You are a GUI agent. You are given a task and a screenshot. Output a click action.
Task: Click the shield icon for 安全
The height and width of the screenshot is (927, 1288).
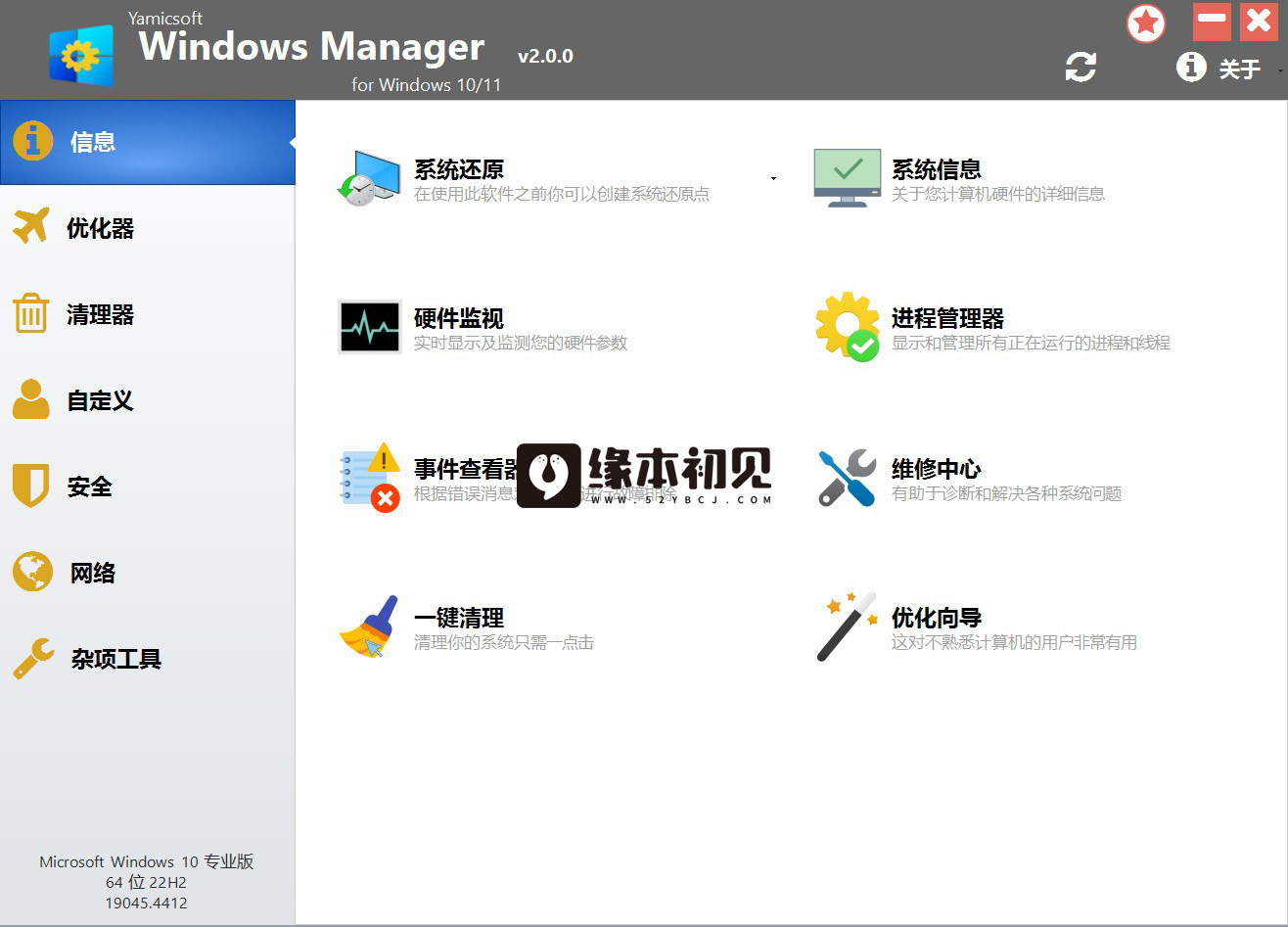pyautogui.click(x=30, y=486)
